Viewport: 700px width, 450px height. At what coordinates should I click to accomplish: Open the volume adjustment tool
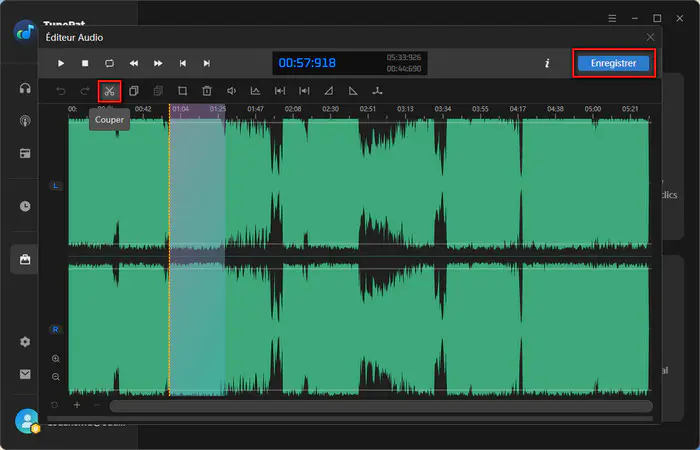coord(231,91)
